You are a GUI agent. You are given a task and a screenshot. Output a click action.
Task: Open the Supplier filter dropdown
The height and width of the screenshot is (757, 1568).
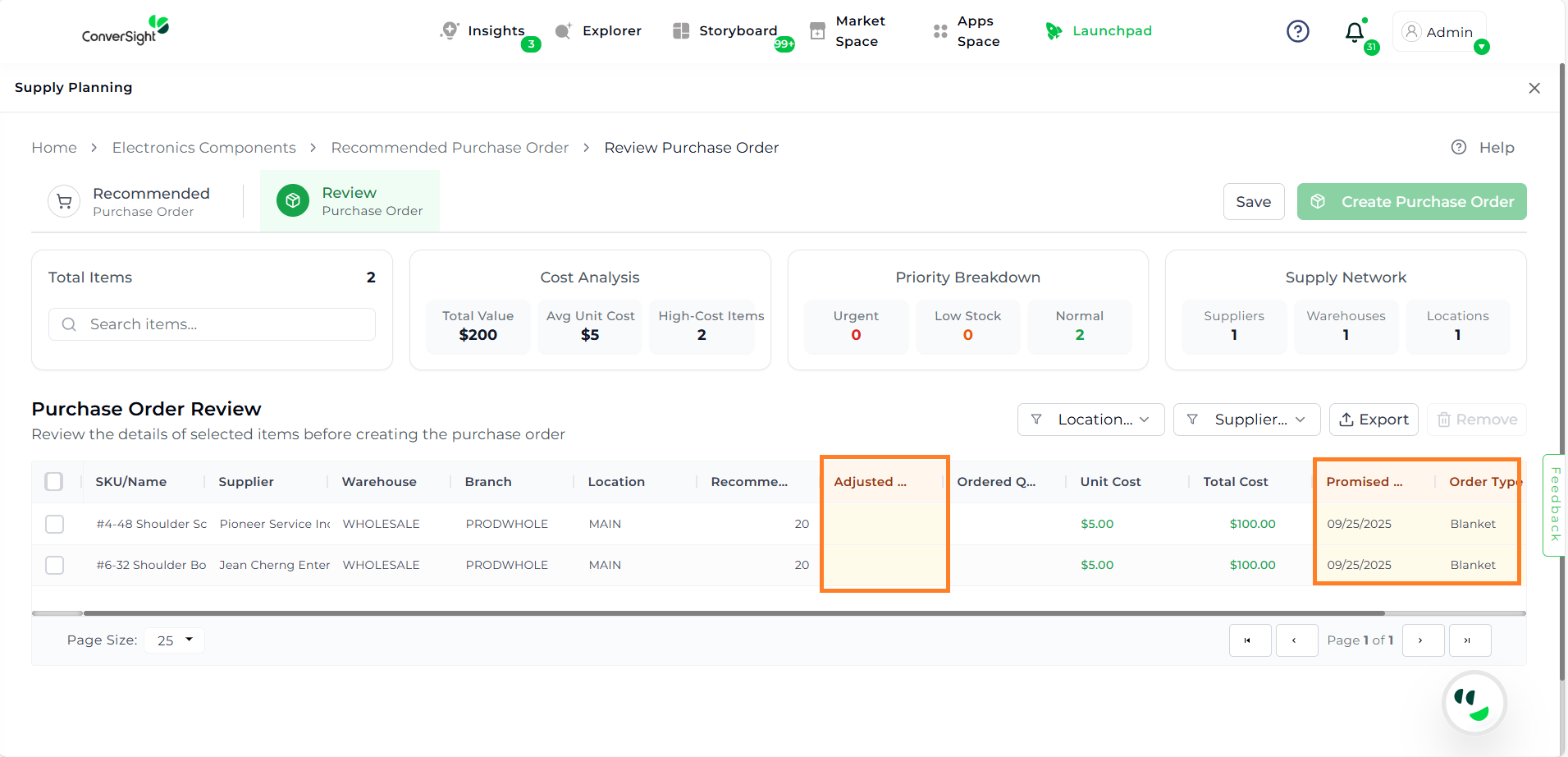[1246, 420]
